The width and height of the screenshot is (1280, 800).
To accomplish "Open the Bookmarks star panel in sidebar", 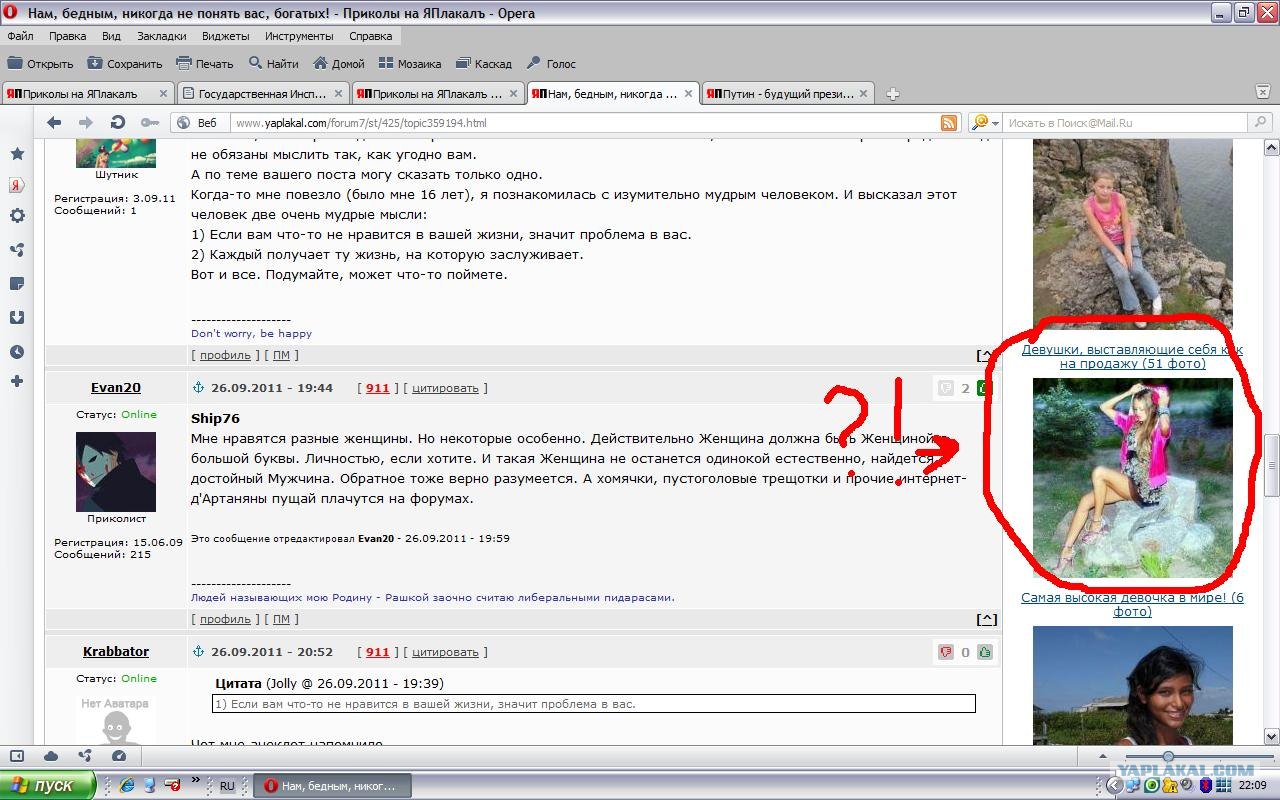I will [x=17, y=154].
